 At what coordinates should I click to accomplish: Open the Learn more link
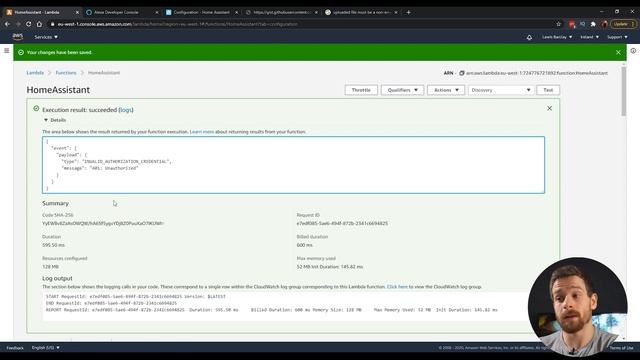pos(202,132)
